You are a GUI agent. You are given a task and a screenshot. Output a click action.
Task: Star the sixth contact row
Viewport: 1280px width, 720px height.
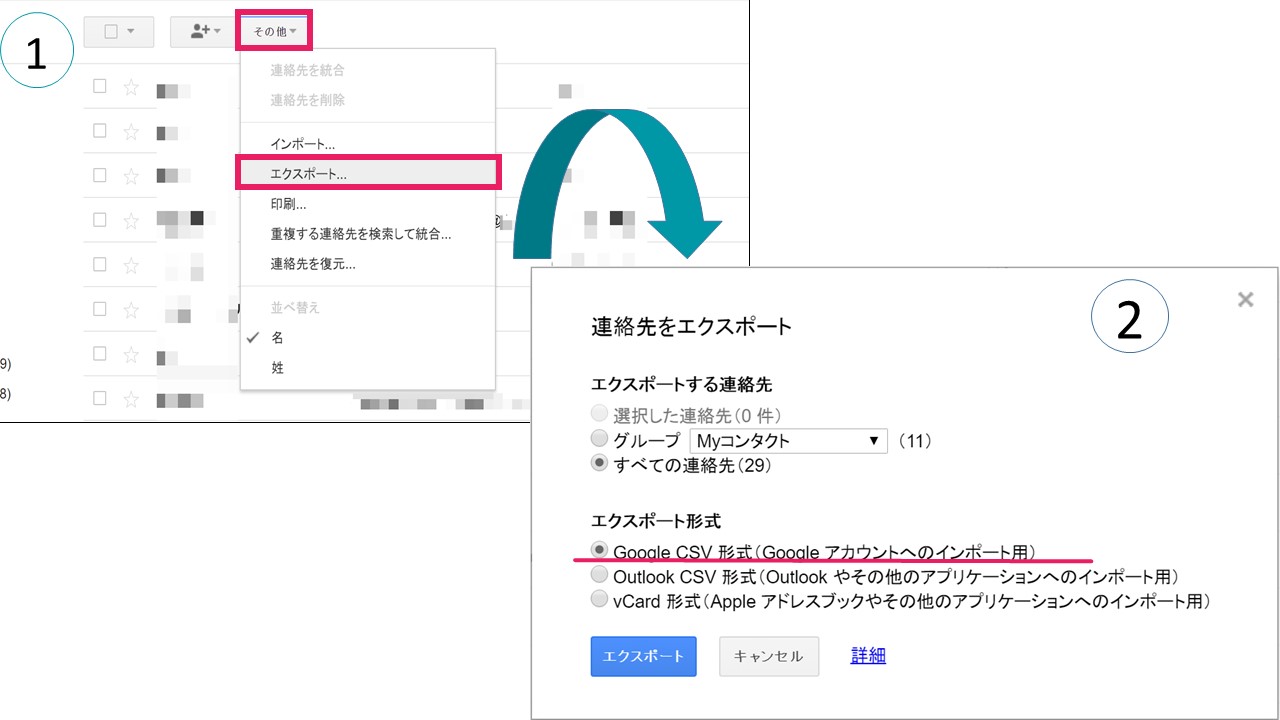point(130,309)
